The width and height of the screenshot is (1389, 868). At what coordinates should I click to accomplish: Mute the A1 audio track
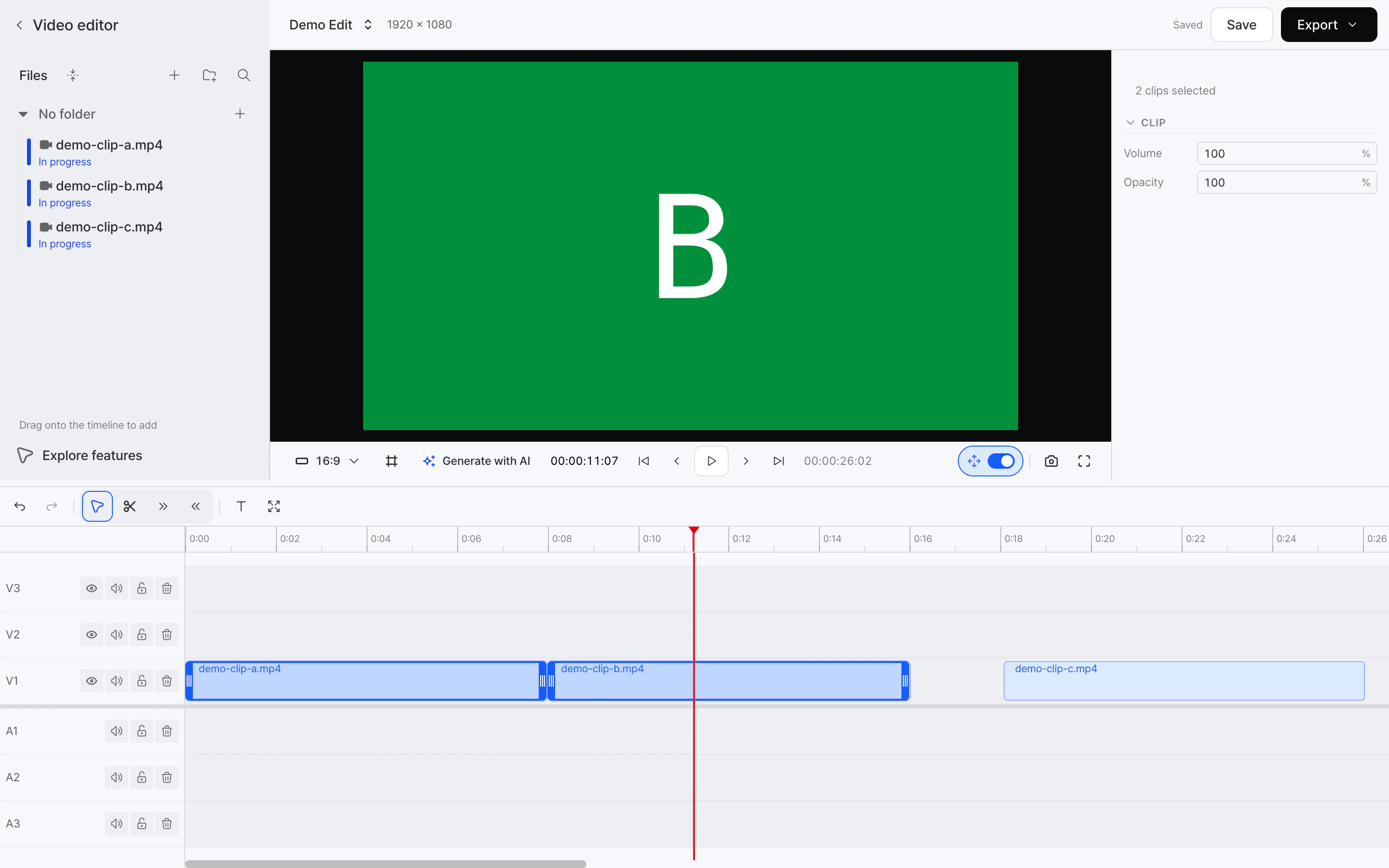tap(117, 731)
